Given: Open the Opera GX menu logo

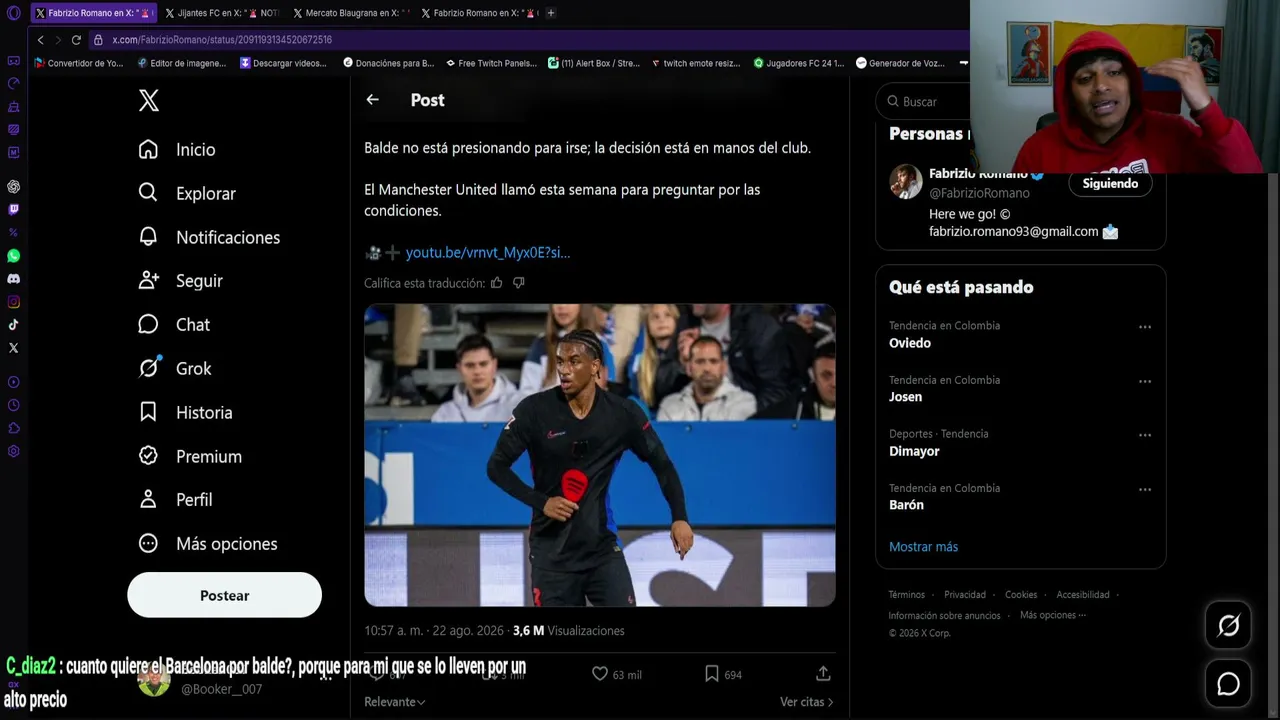Looking at the screenshot, I should pos(13,13).
